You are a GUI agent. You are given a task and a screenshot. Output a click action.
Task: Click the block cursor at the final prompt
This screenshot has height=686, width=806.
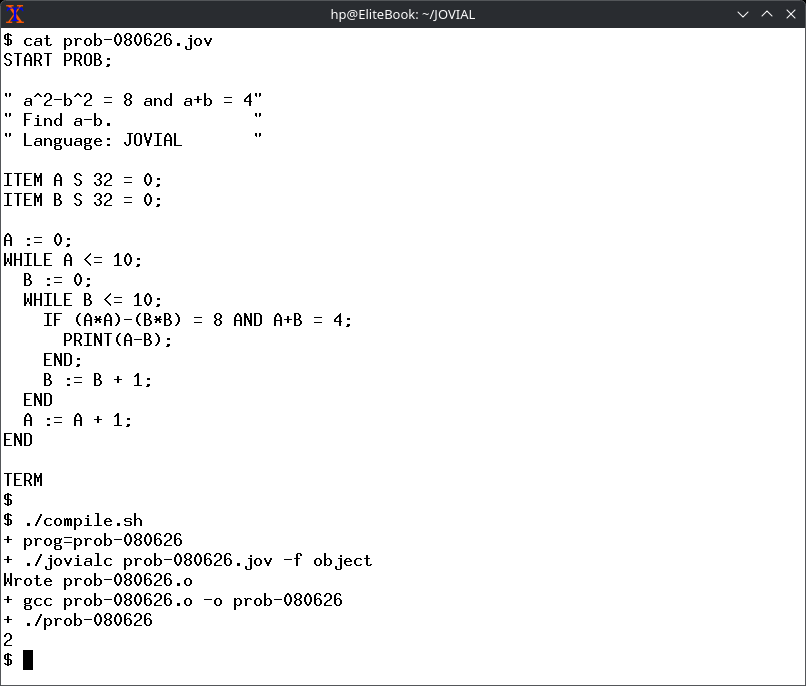pyautogui.click(x=28, y=660)
